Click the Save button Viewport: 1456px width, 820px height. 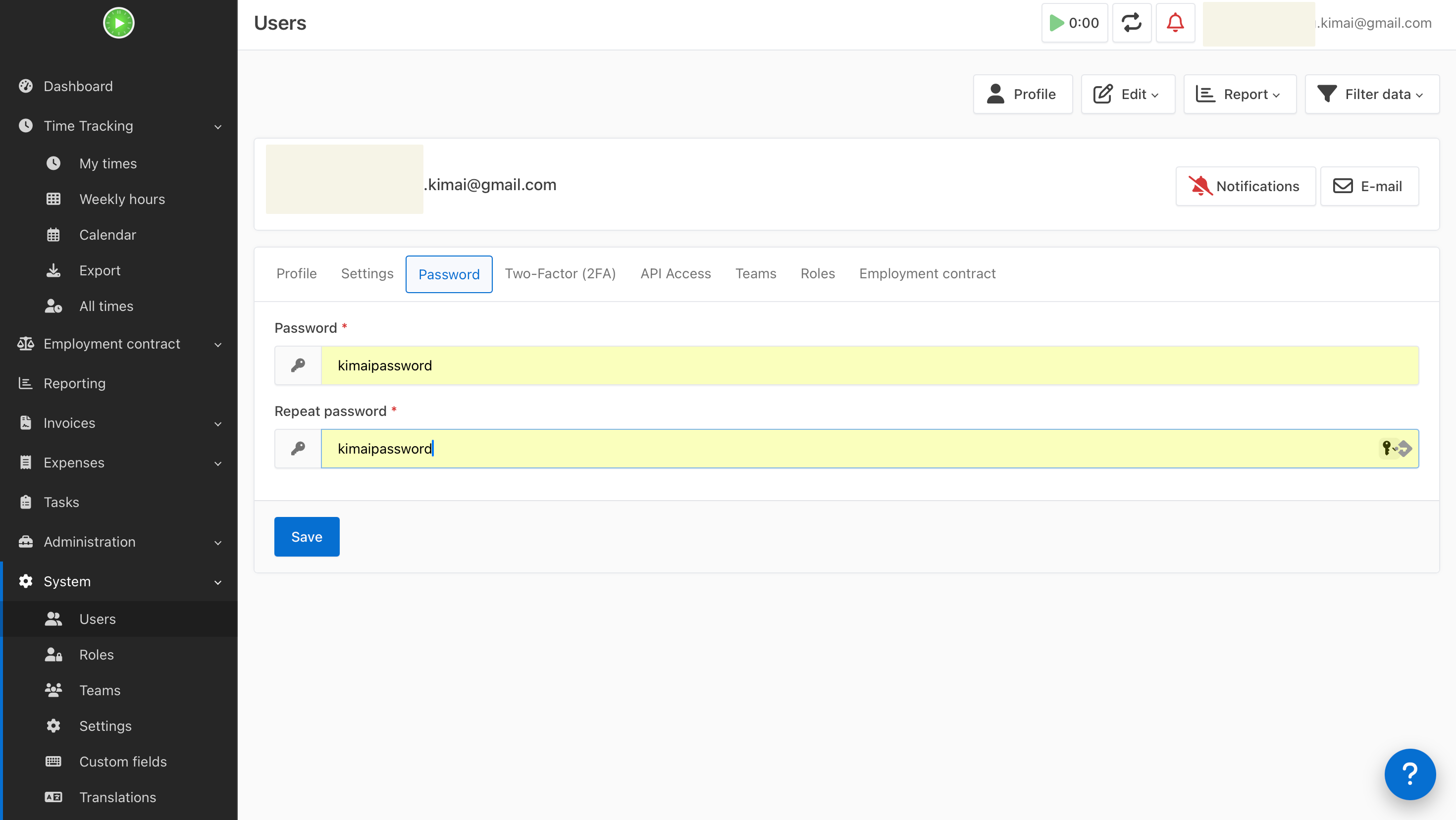coord(307,536)
